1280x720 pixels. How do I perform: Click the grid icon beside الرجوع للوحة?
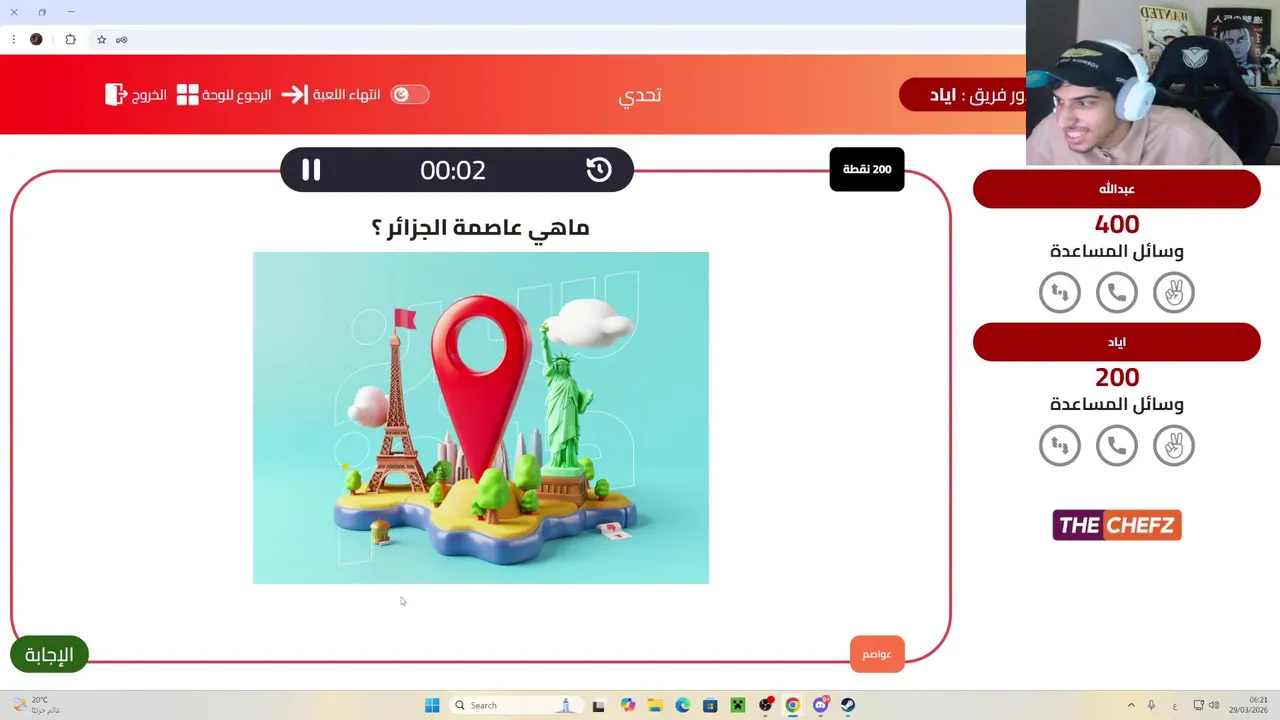pos(188,95)
